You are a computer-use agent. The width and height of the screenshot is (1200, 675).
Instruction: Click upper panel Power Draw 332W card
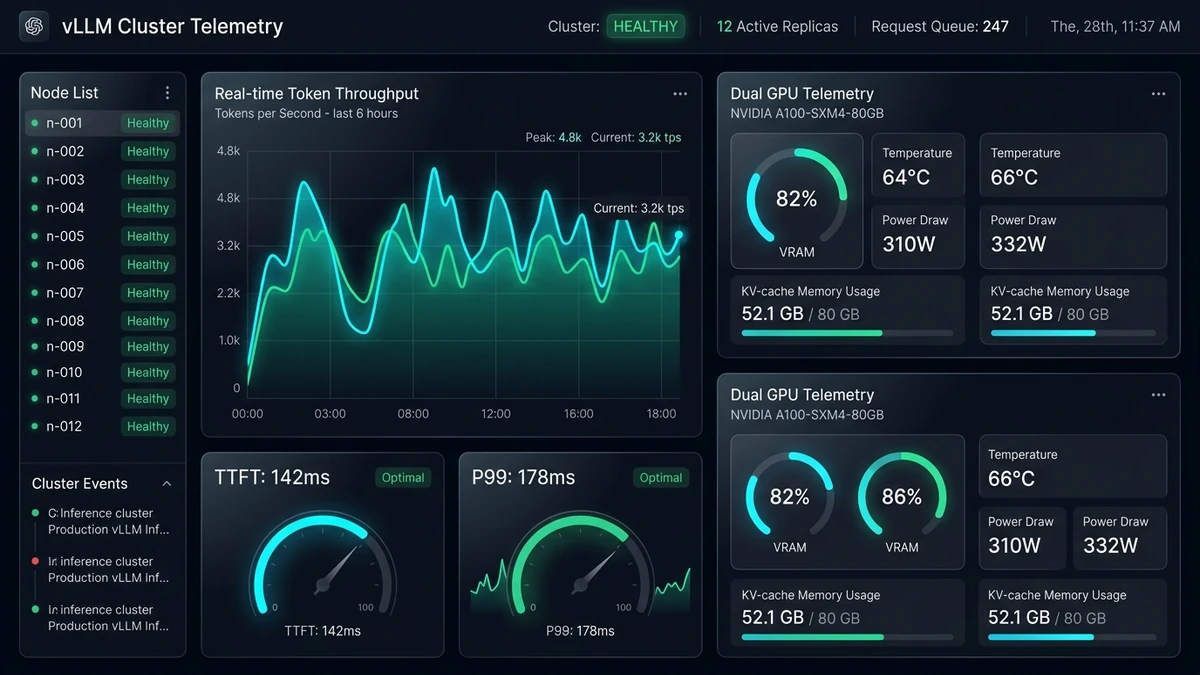coord(1073,236)
